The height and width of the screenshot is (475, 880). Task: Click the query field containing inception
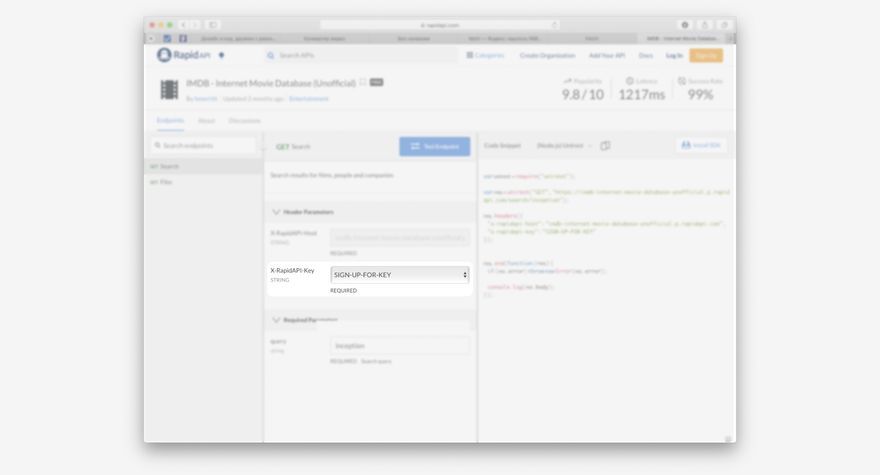pos(400,346)
